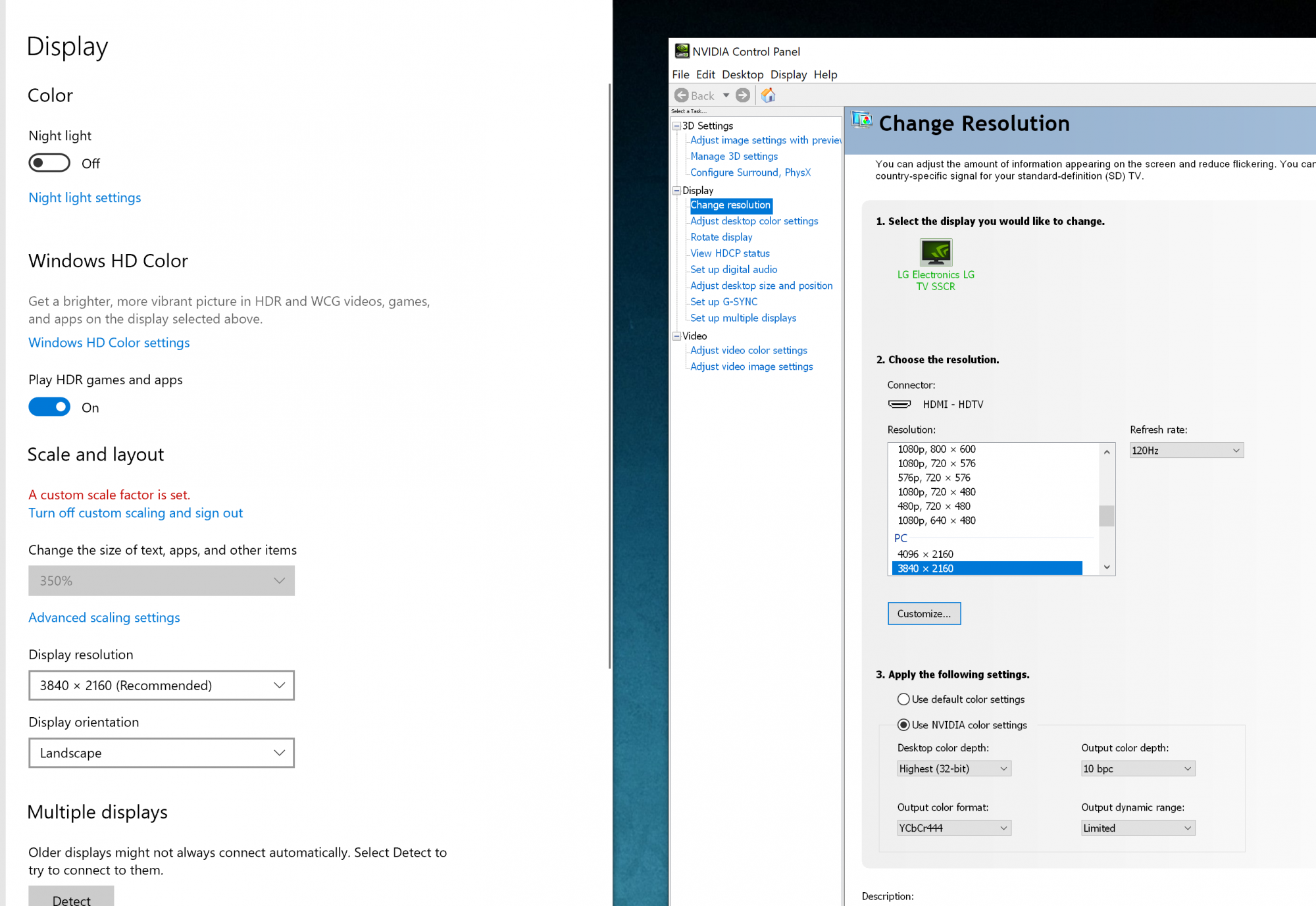Open the Output dynamic range Limited dropdown
This screenshot has width=1316, height=906.
point(1138,828)
